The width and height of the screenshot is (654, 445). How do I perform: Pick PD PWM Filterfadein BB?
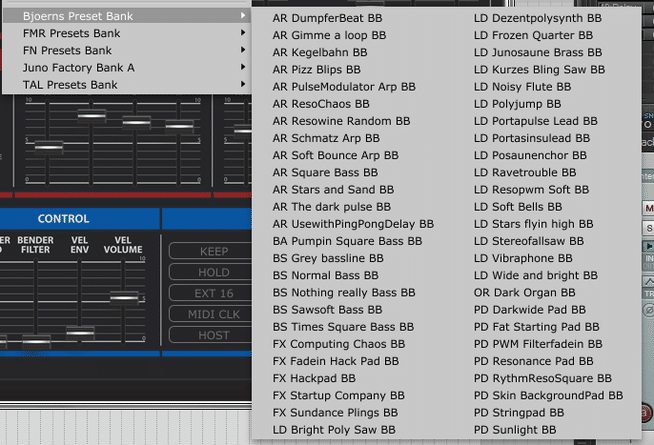point(538,344)
